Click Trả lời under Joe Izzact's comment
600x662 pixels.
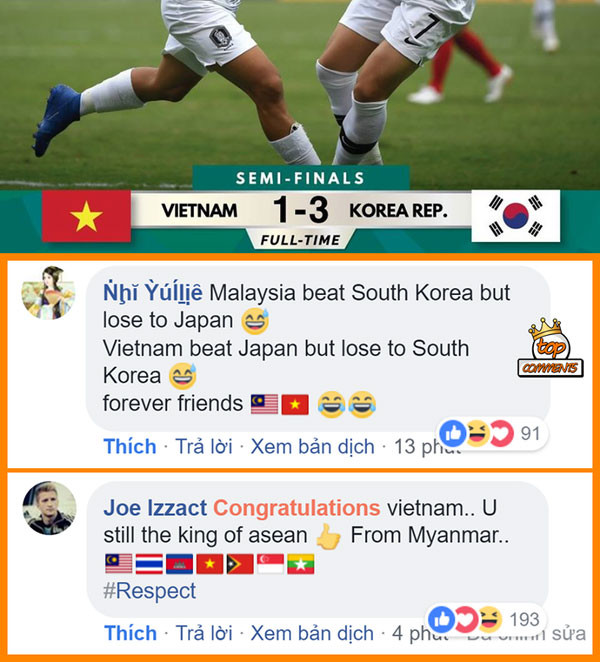[x=204, y=633]
